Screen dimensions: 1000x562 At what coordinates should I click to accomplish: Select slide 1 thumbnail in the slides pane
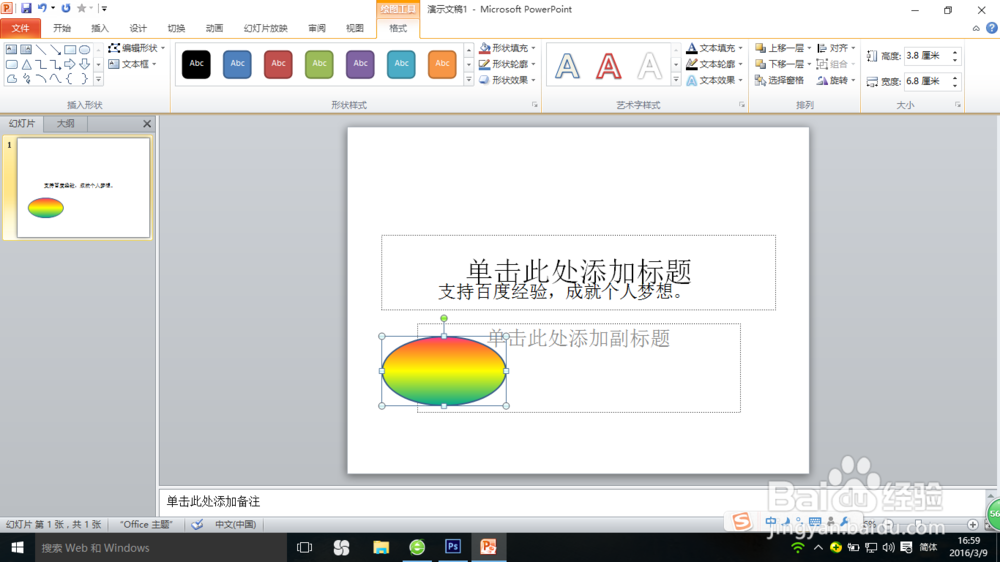click(84, 188)
